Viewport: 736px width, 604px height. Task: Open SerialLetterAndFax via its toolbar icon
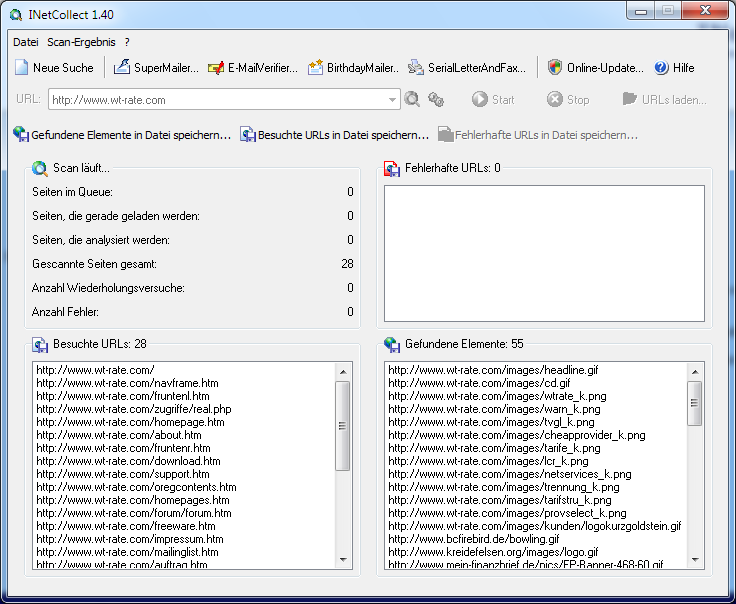pyautogui.click(x=415, y=68)
